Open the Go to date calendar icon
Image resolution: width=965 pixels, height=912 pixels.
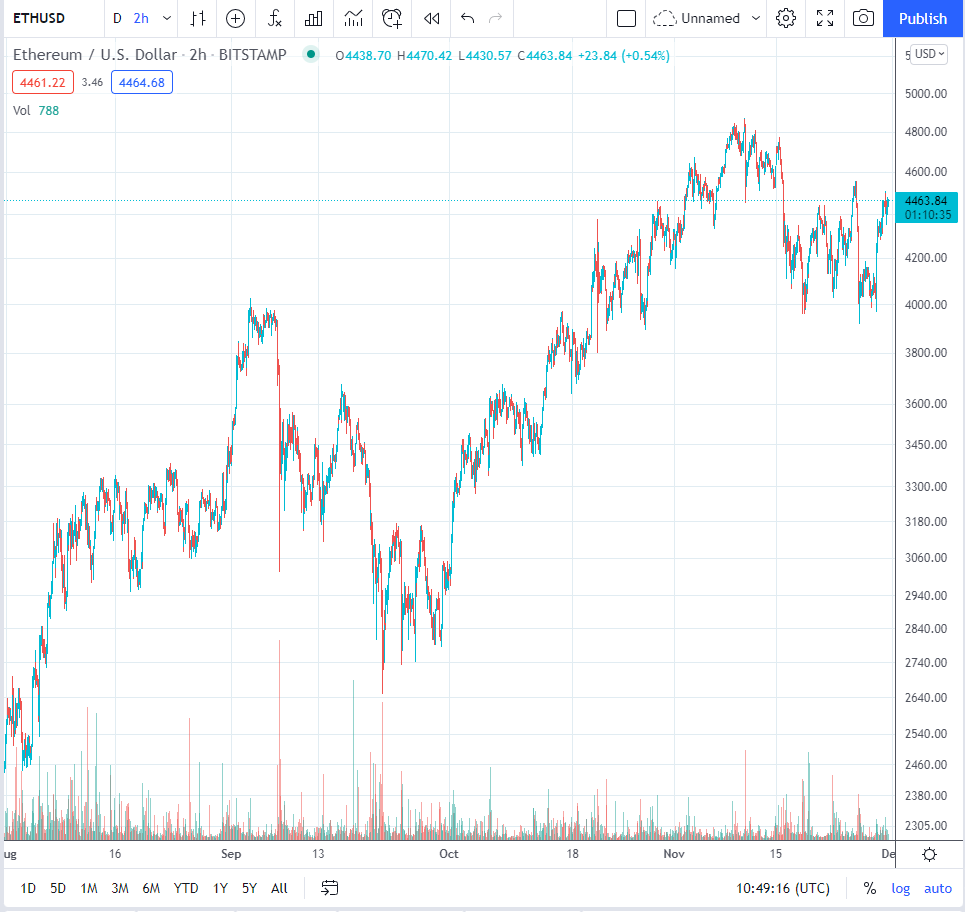click(x=330, y=888)
